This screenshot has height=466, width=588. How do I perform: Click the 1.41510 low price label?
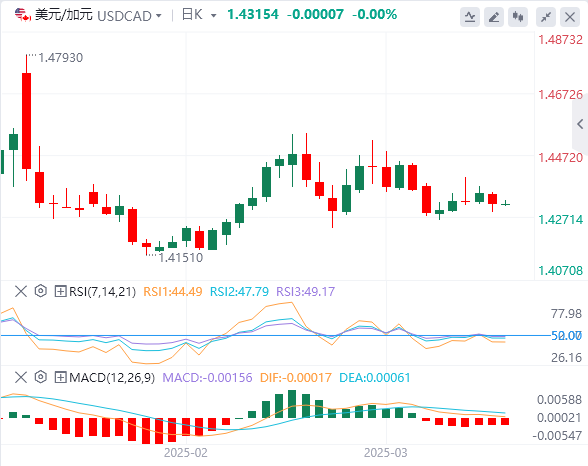tap(181, 258)
